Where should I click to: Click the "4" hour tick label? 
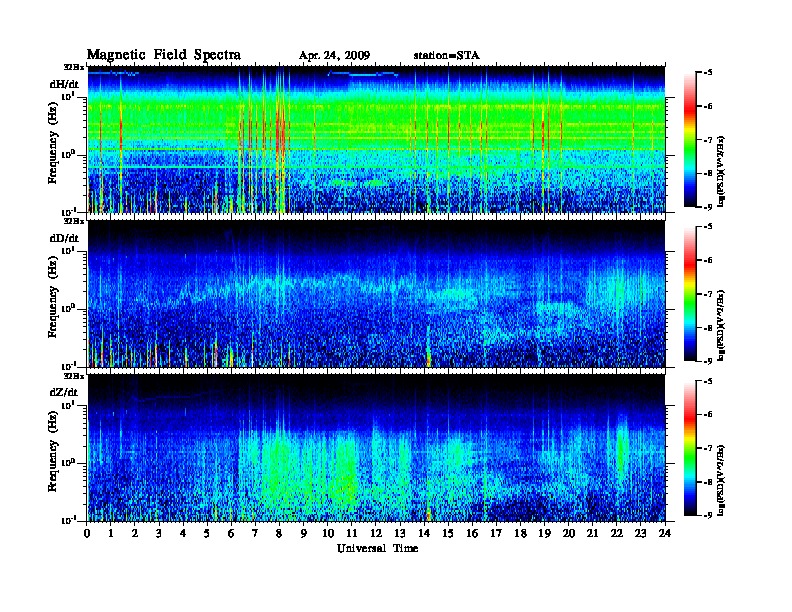coord(183,534)
